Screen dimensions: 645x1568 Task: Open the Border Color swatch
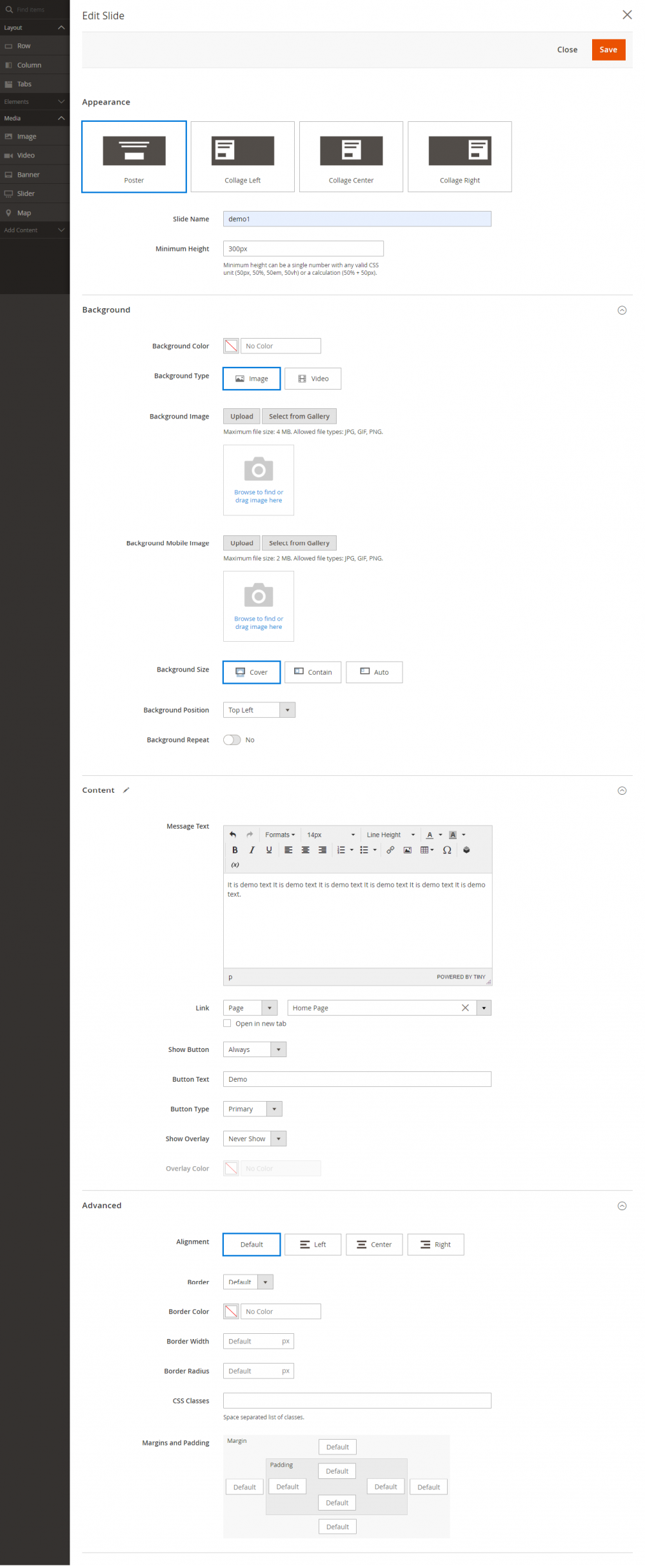pos(231,1311)
